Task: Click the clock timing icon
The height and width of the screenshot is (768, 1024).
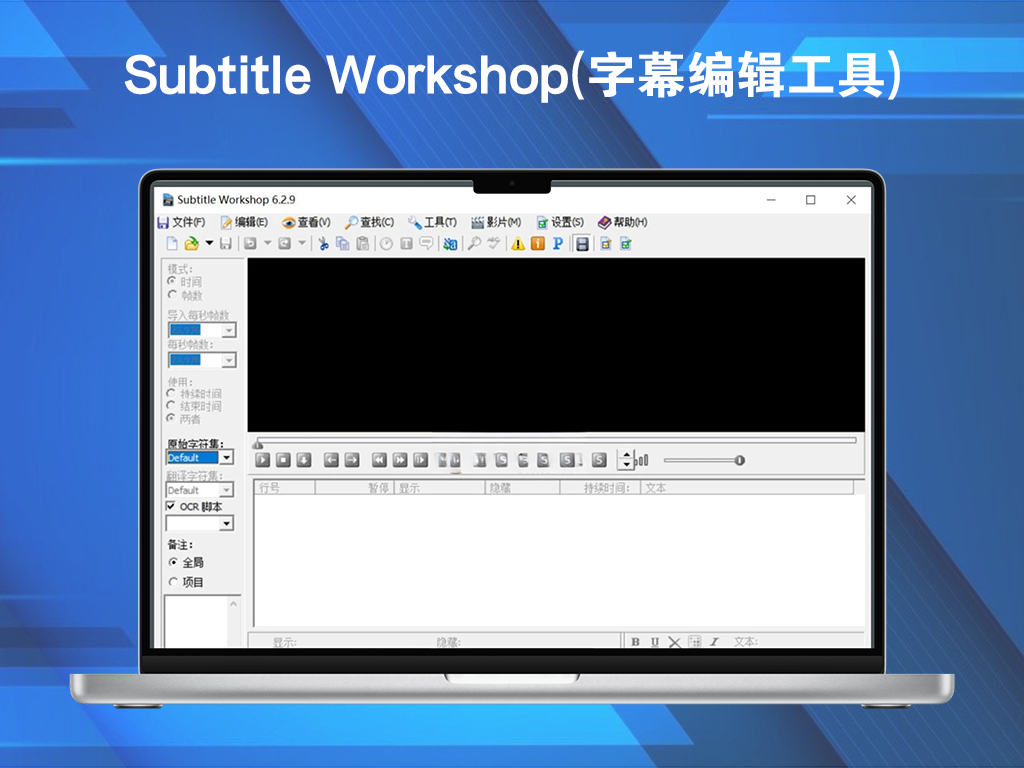Action: (387, 244)
